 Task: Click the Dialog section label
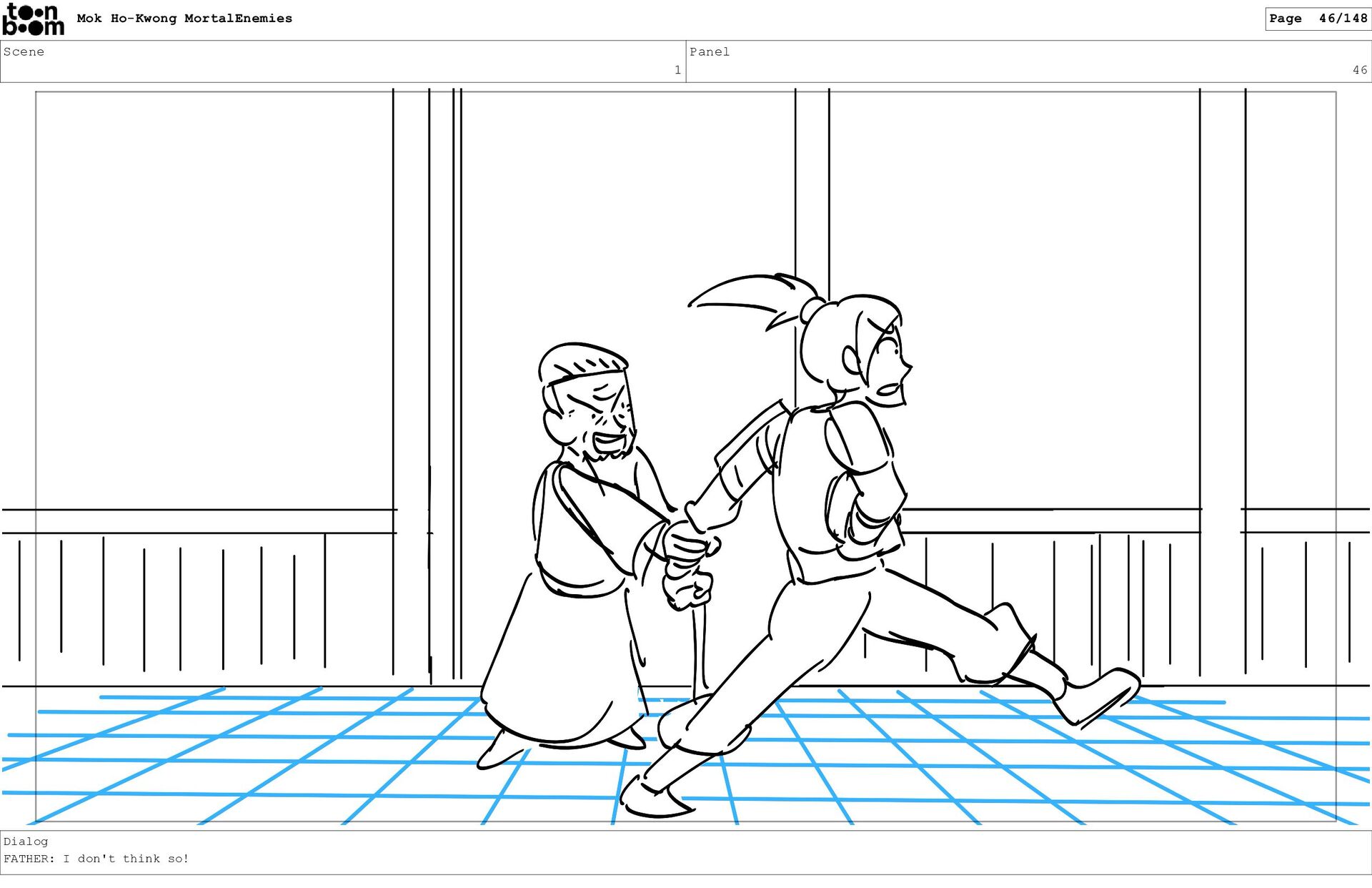point(26,842)
